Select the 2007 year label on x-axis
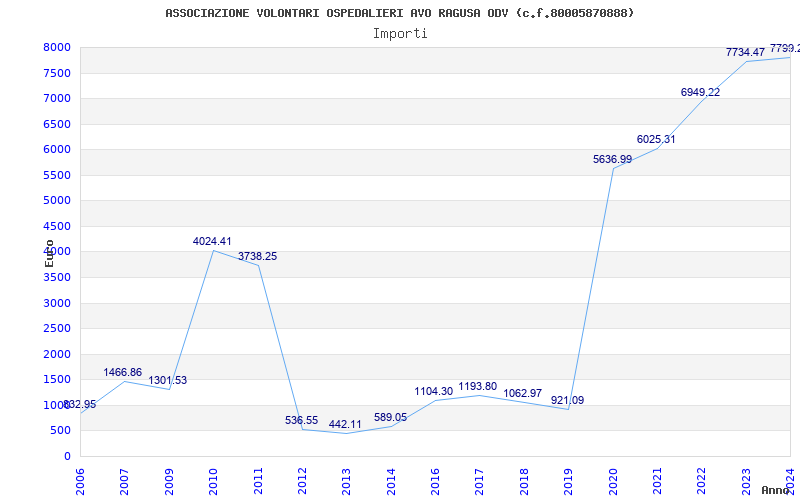This screenshot has width=800, height=500. click(x=124, y=482)
